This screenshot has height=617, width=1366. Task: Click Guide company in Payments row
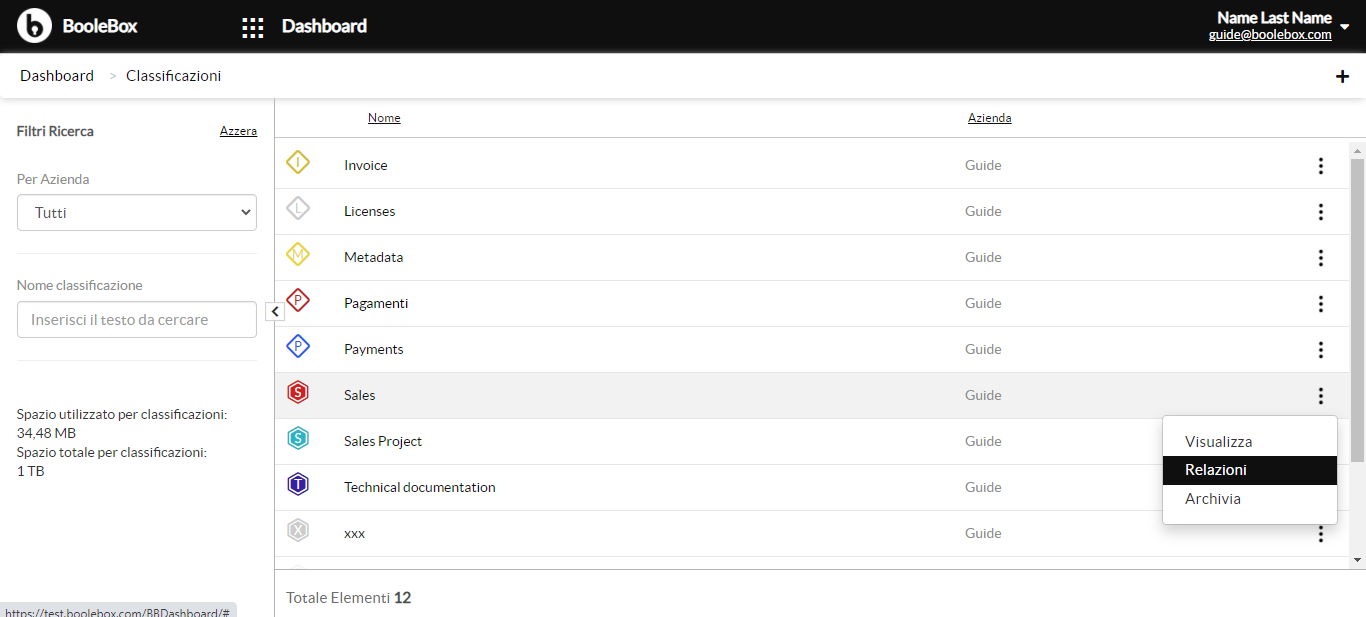pyautogui.click(x=983, y=350)
